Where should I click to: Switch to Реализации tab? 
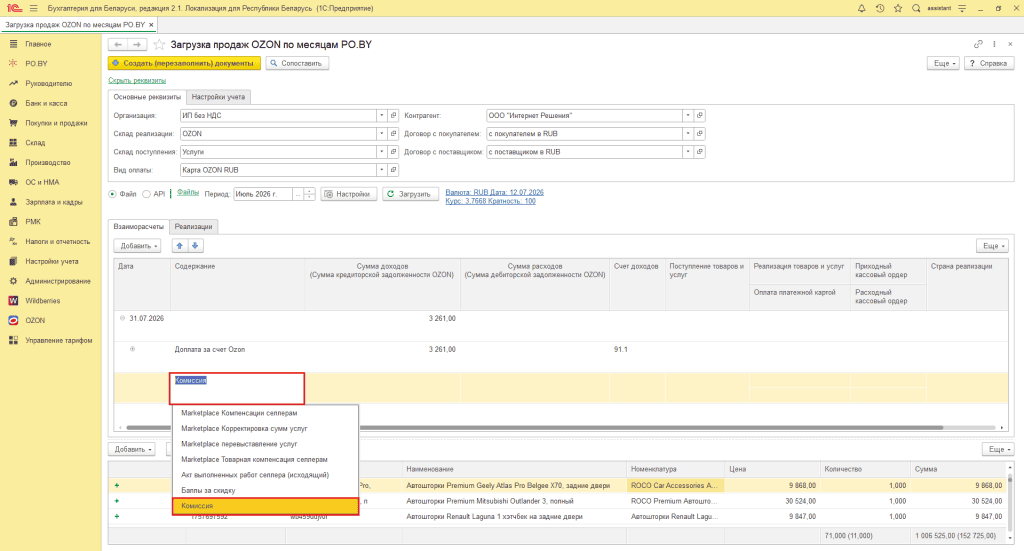pos(193,227)
